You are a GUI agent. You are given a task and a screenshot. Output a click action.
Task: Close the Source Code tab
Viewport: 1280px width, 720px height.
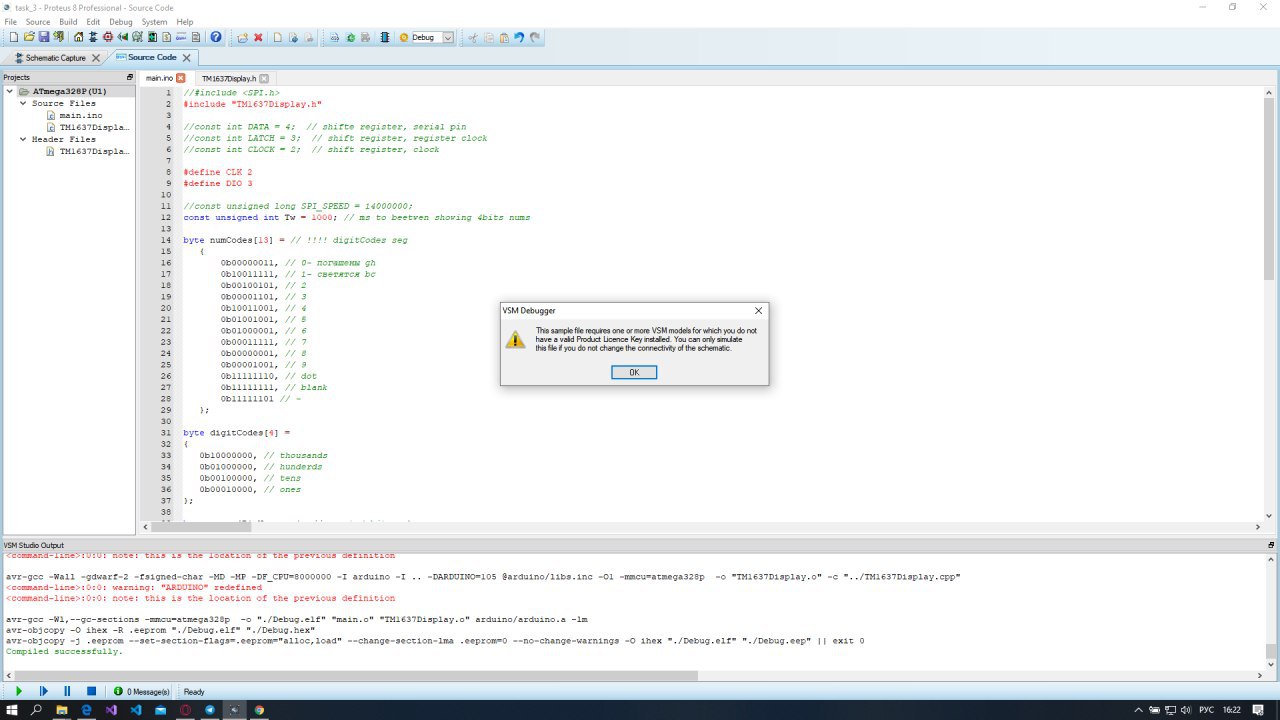186,58
